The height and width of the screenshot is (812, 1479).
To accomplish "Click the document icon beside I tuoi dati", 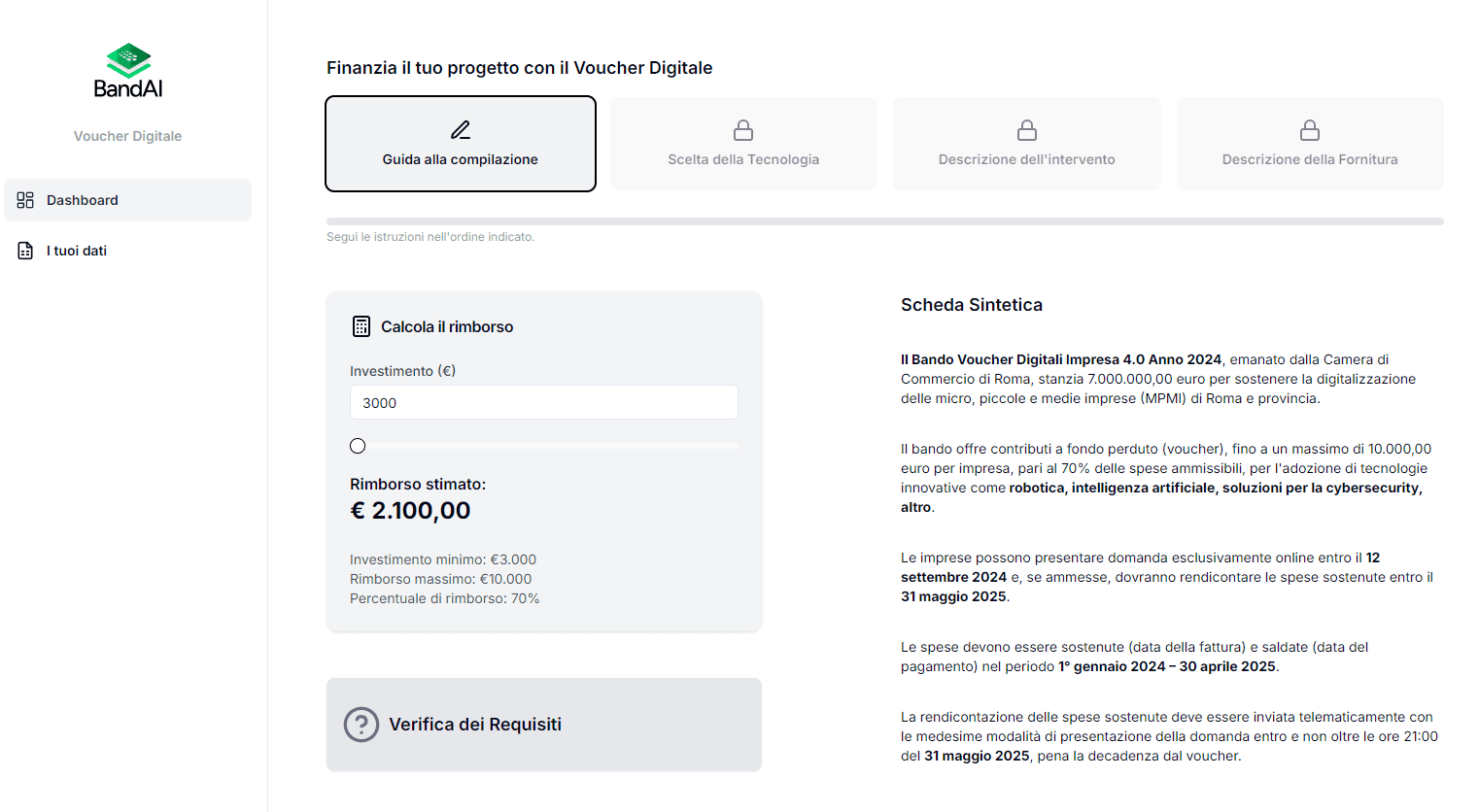I will (x=25, y=251).
